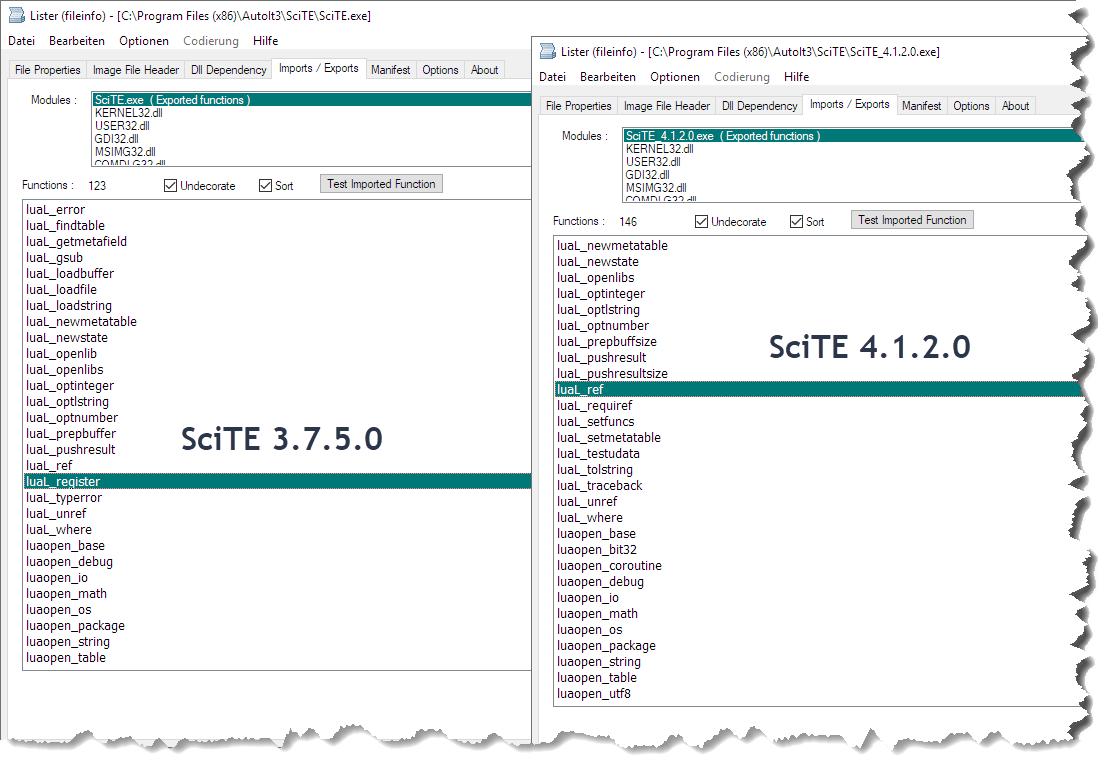This screenshot has height=757, width=1098.
Task: Disable Undecorate in the SciTE 4.1.2.0 window
Action: tap(702, 222)
